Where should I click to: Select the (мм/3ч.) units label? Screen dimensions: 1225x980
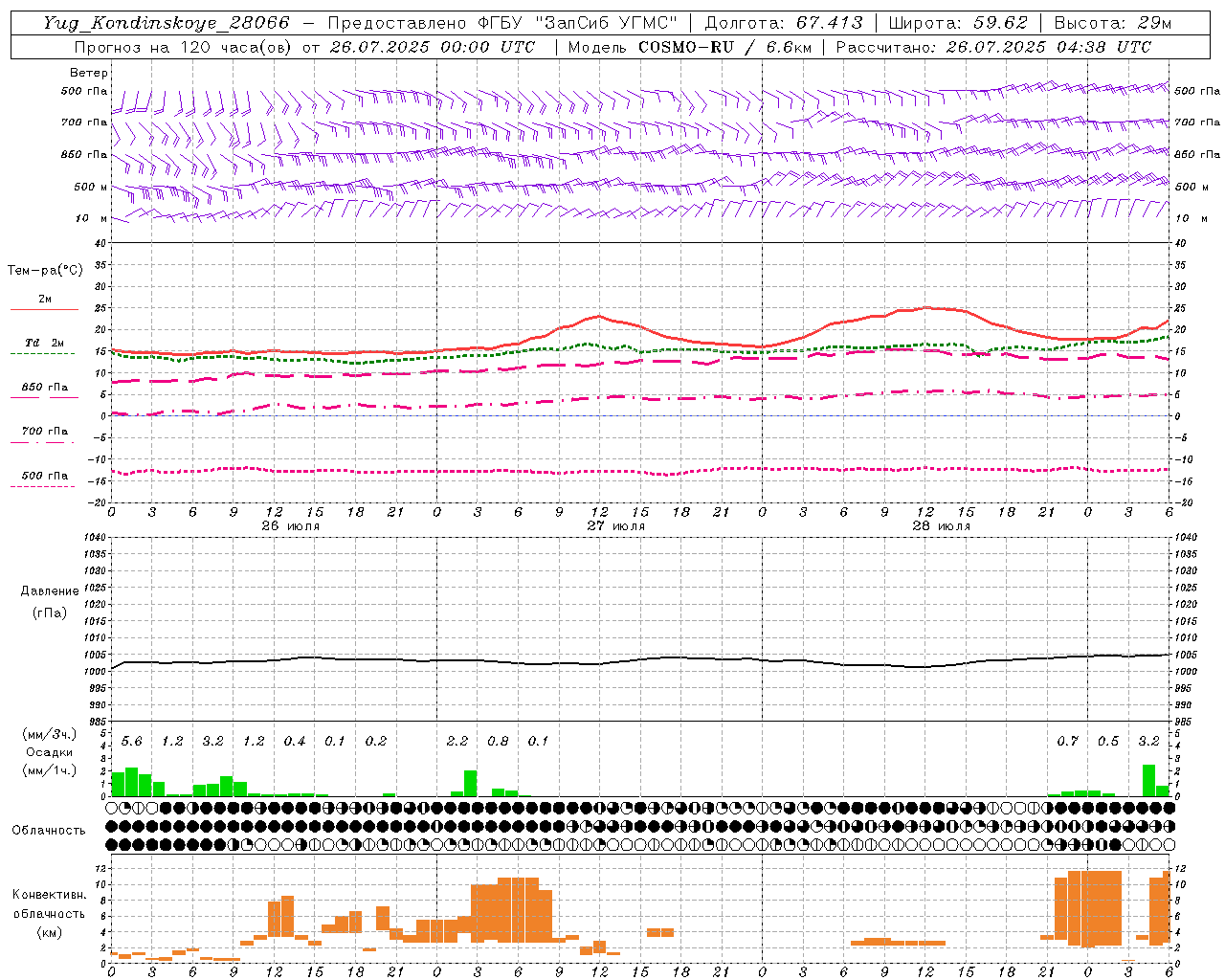pyautogui.click(x=50, y=735)
